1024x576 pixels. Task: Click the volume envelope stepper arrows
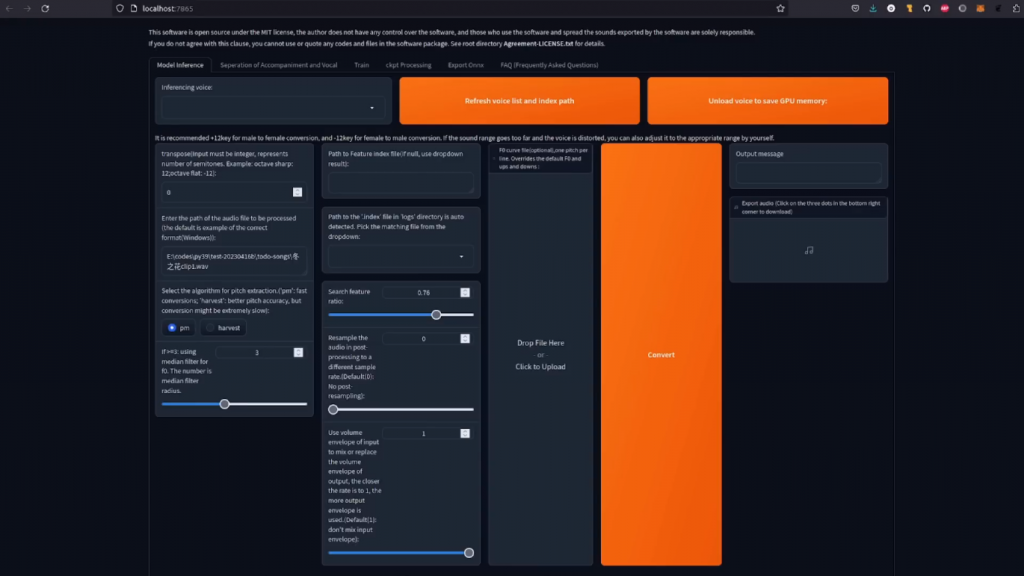pos(465,434)
